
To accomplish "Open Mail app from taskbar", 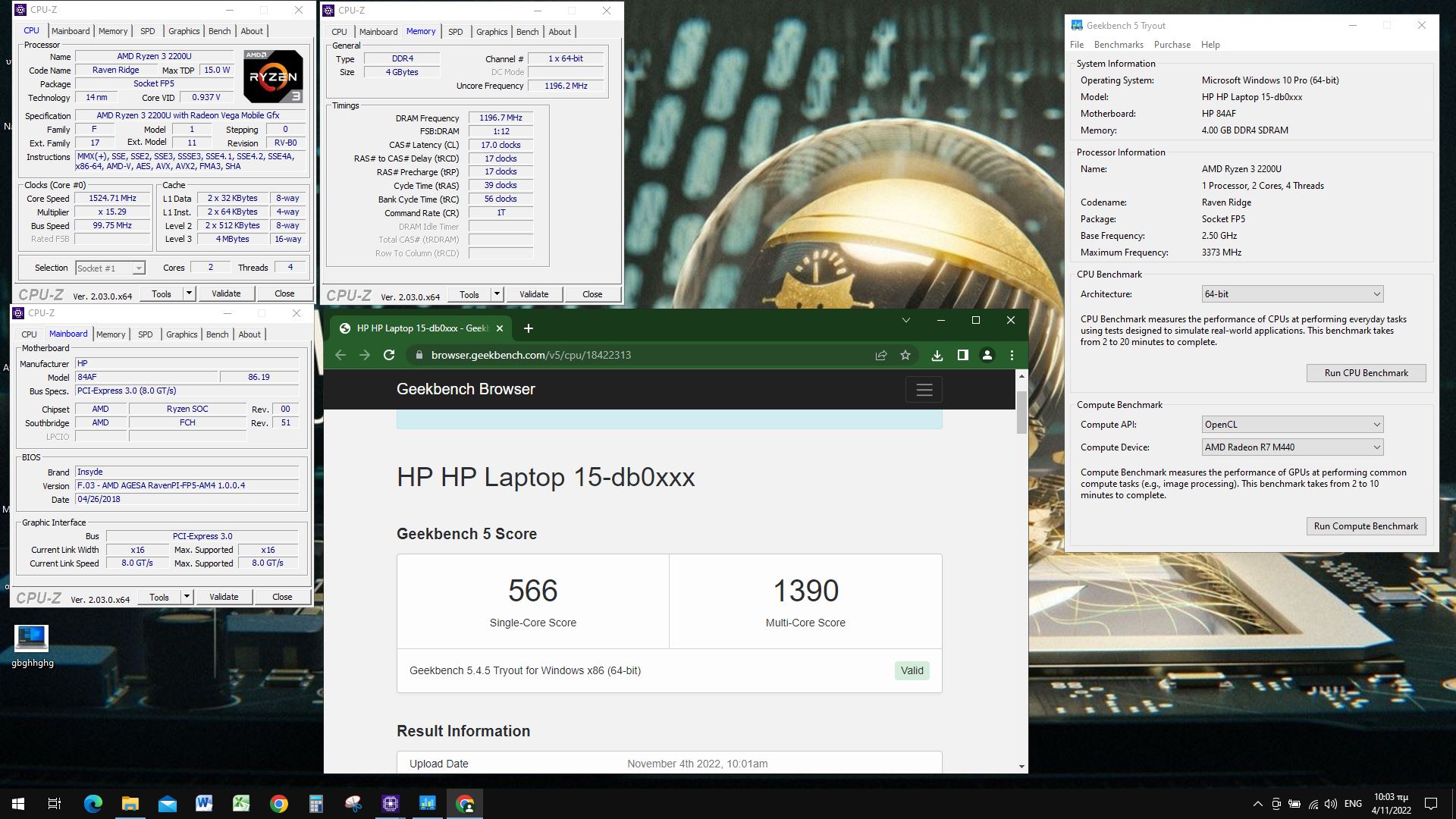I will (x=167, y=804).
